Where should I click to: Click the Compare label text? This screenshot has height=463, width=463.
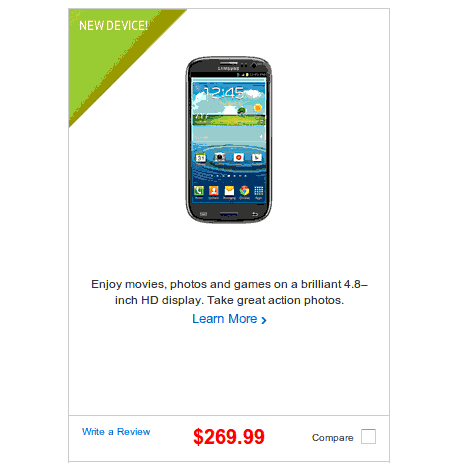click(x=332, y=438)
